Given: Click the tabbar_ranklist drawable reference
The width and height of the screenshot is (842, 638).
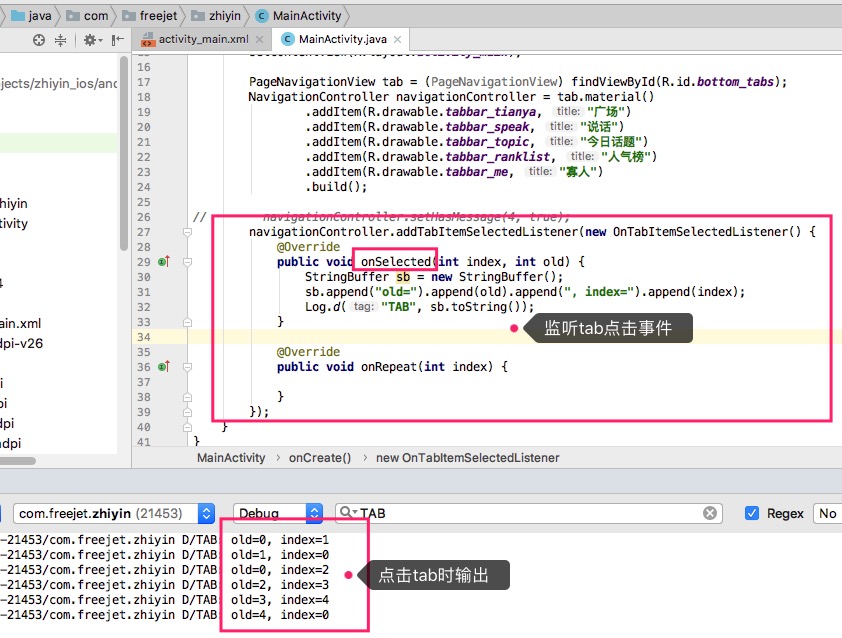Looking at the screenshot, I should pos(497,157).
